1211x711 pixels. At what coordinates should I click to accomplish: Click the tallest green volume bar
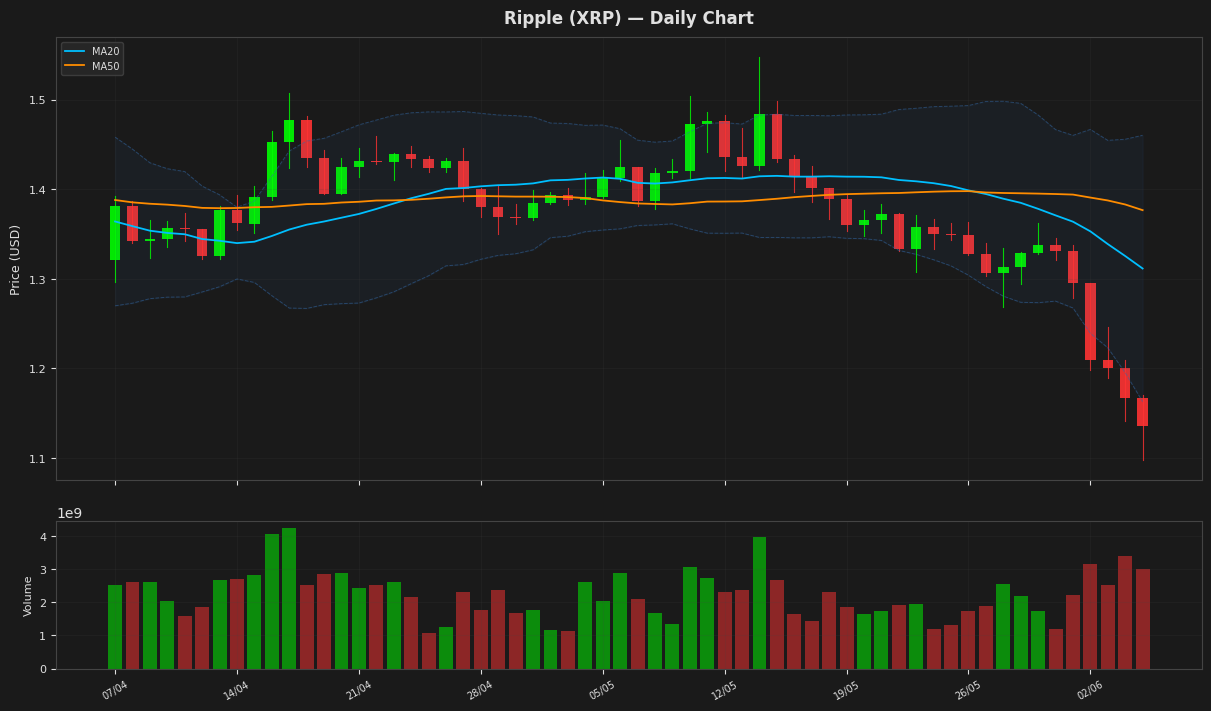pos(289,598)
